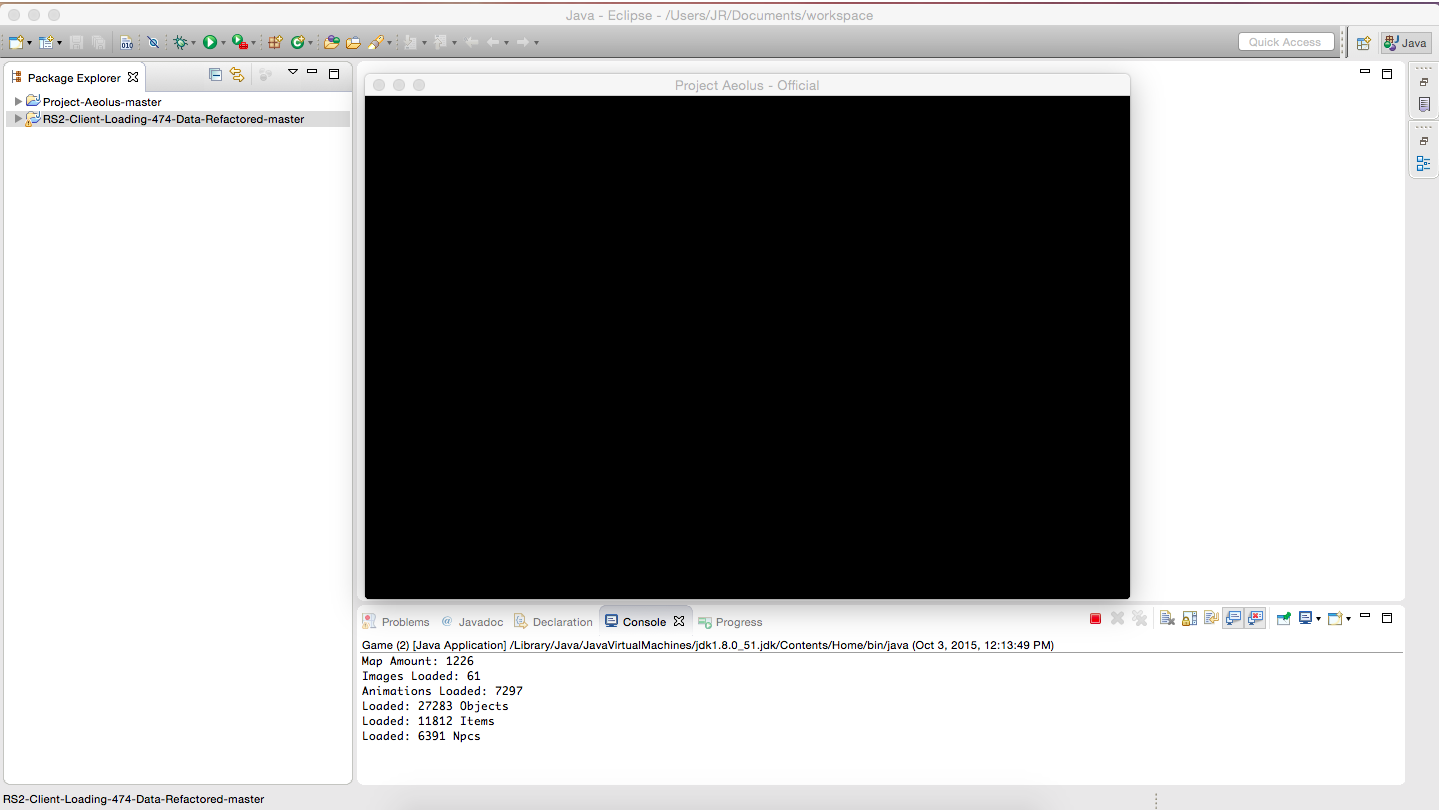Toggle Scroll Lock in Console
1439x810 pixels.
[1189, 619]
